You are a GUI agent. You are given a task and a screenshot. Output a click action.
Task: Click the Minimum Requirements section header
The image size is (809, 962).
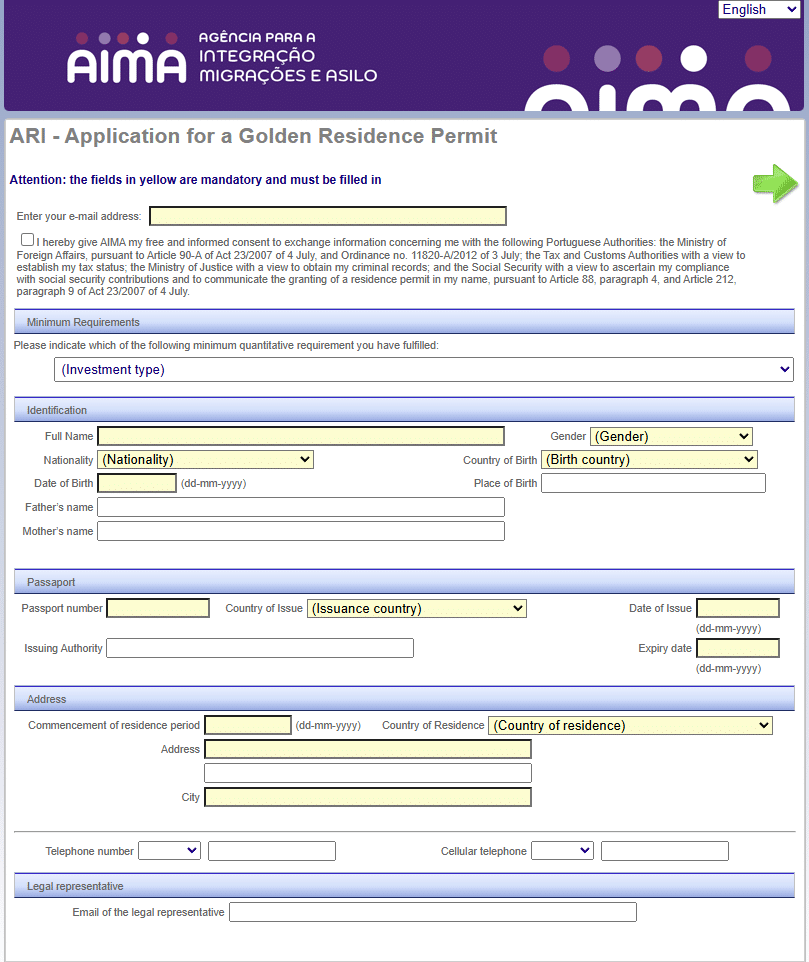tap(404, 322)
